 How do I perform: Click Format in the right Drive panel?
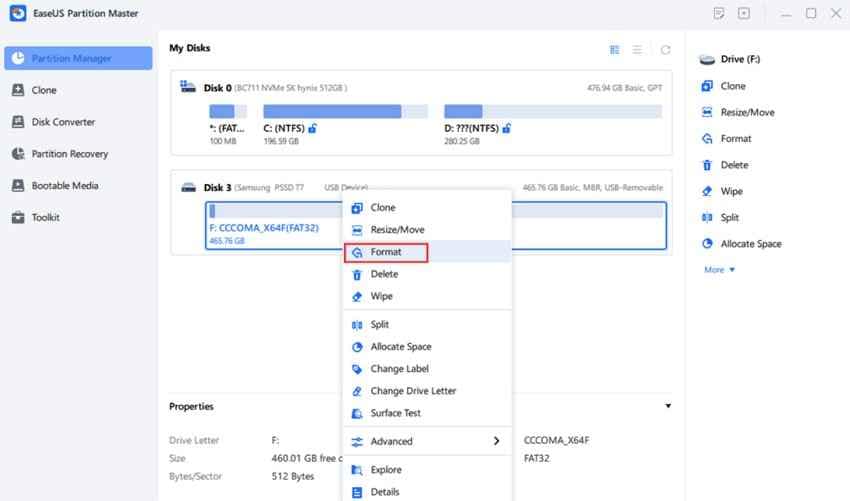tap(736, 139)
